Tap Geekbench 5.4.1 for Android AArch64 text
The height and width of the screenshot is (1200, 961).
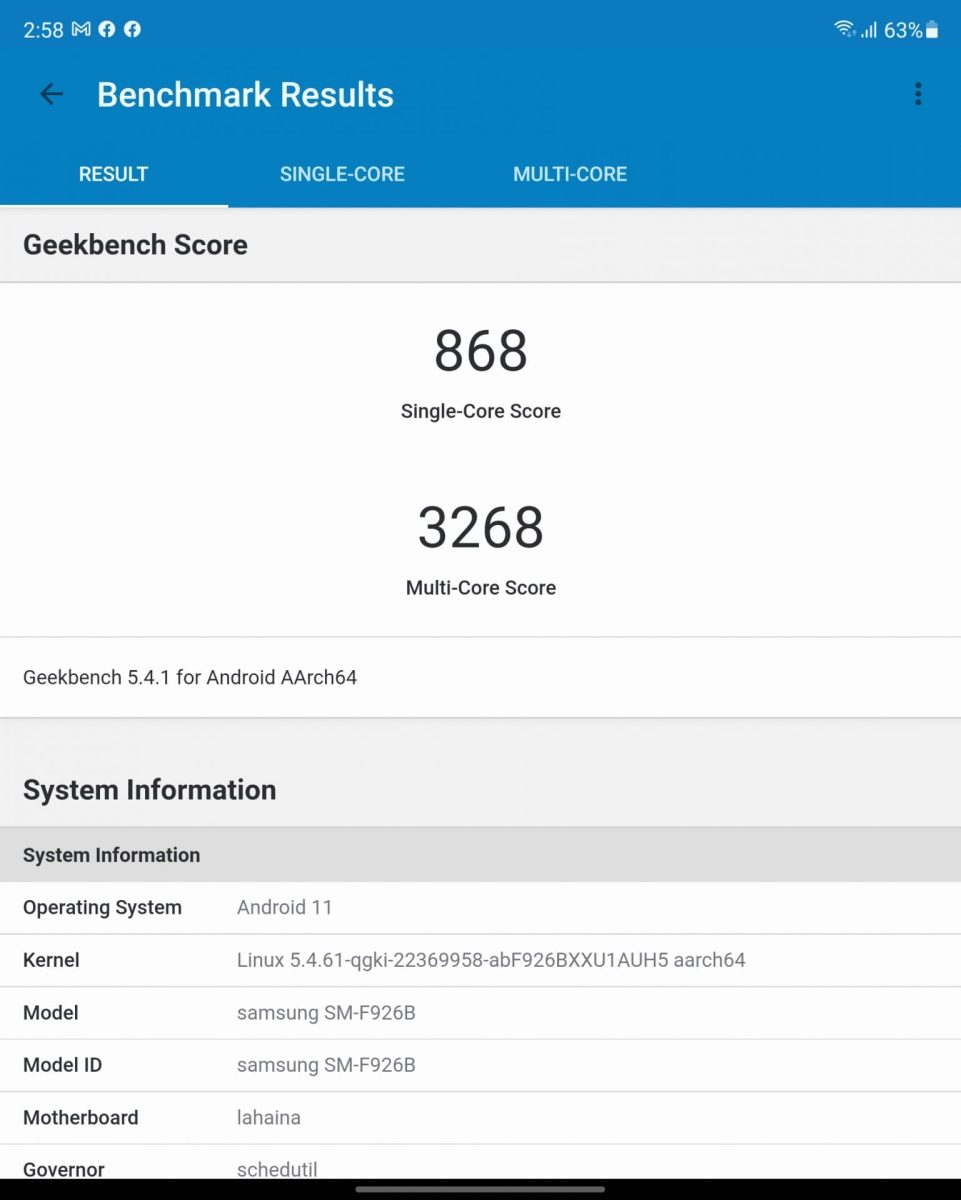(190, 677)
